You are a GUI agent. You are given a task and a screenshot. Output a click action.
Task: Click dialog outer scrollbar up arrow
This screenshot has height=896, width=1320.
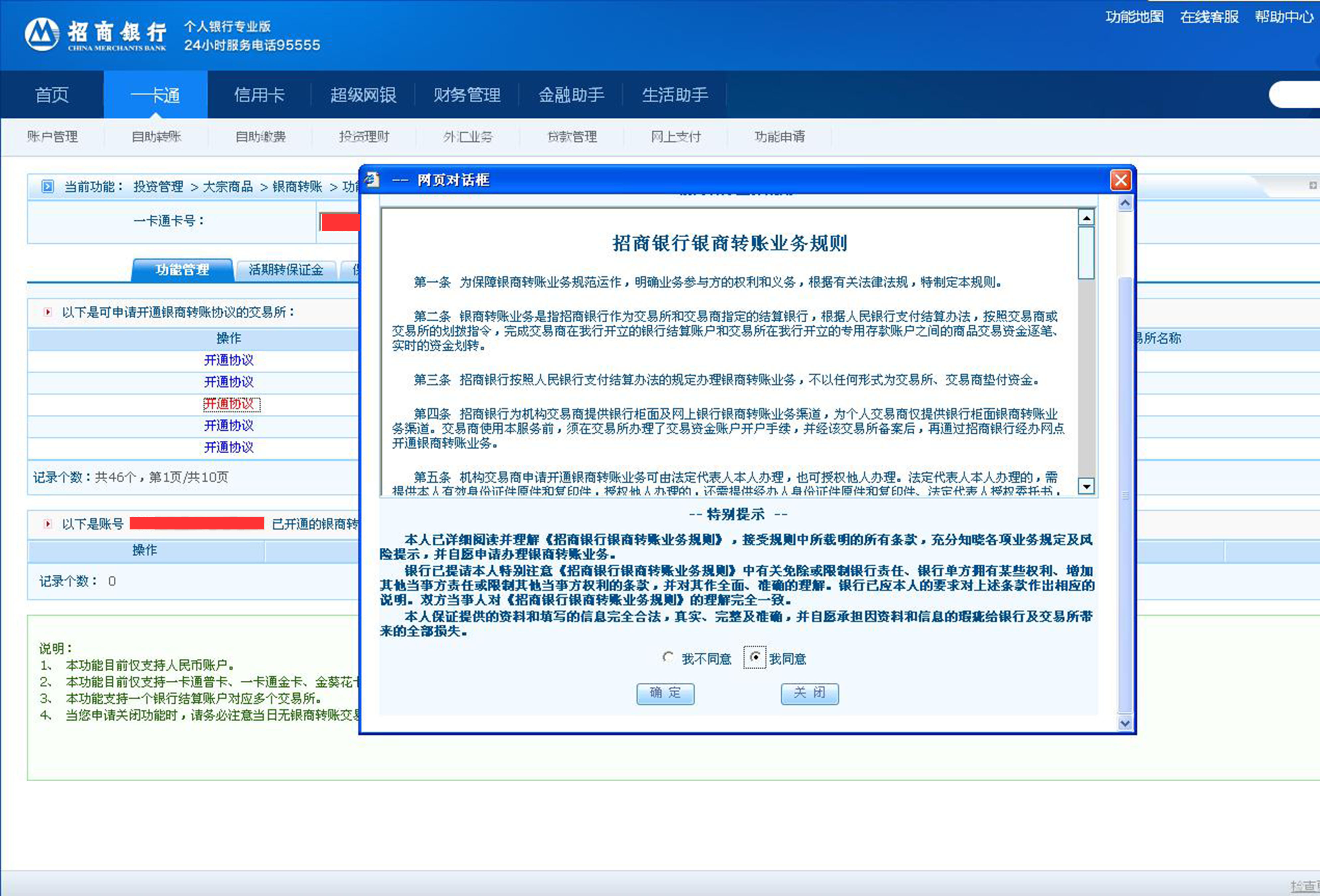(1125, 203)
